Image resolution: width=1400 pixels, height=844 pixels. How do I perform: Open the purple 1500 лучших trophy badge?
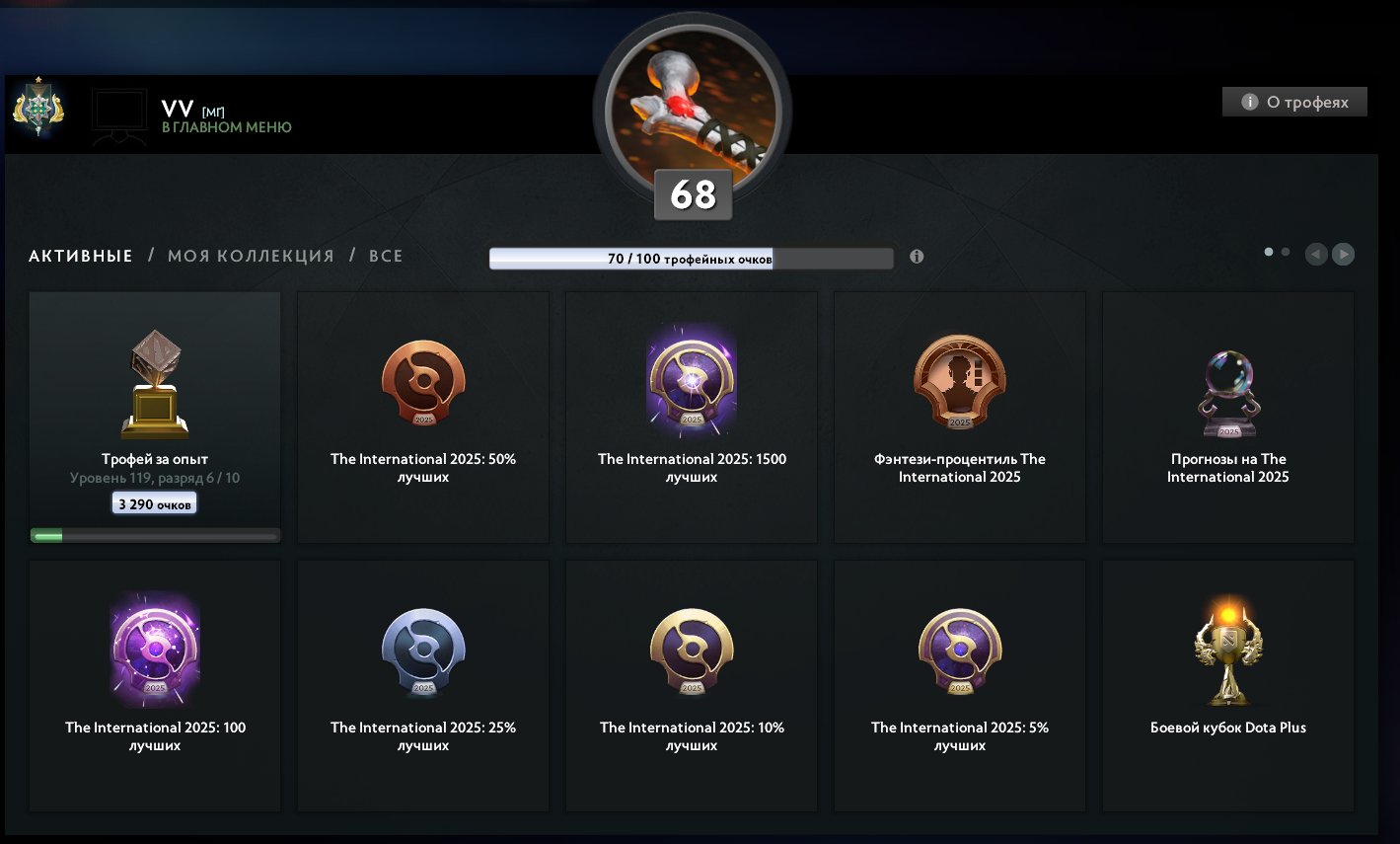click(692, 379)
